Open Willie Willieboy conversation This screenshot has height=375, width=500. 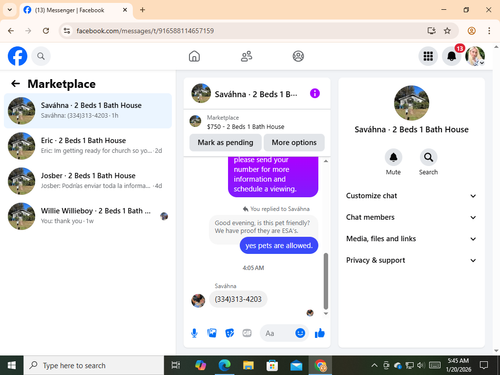tap(88, 216)
